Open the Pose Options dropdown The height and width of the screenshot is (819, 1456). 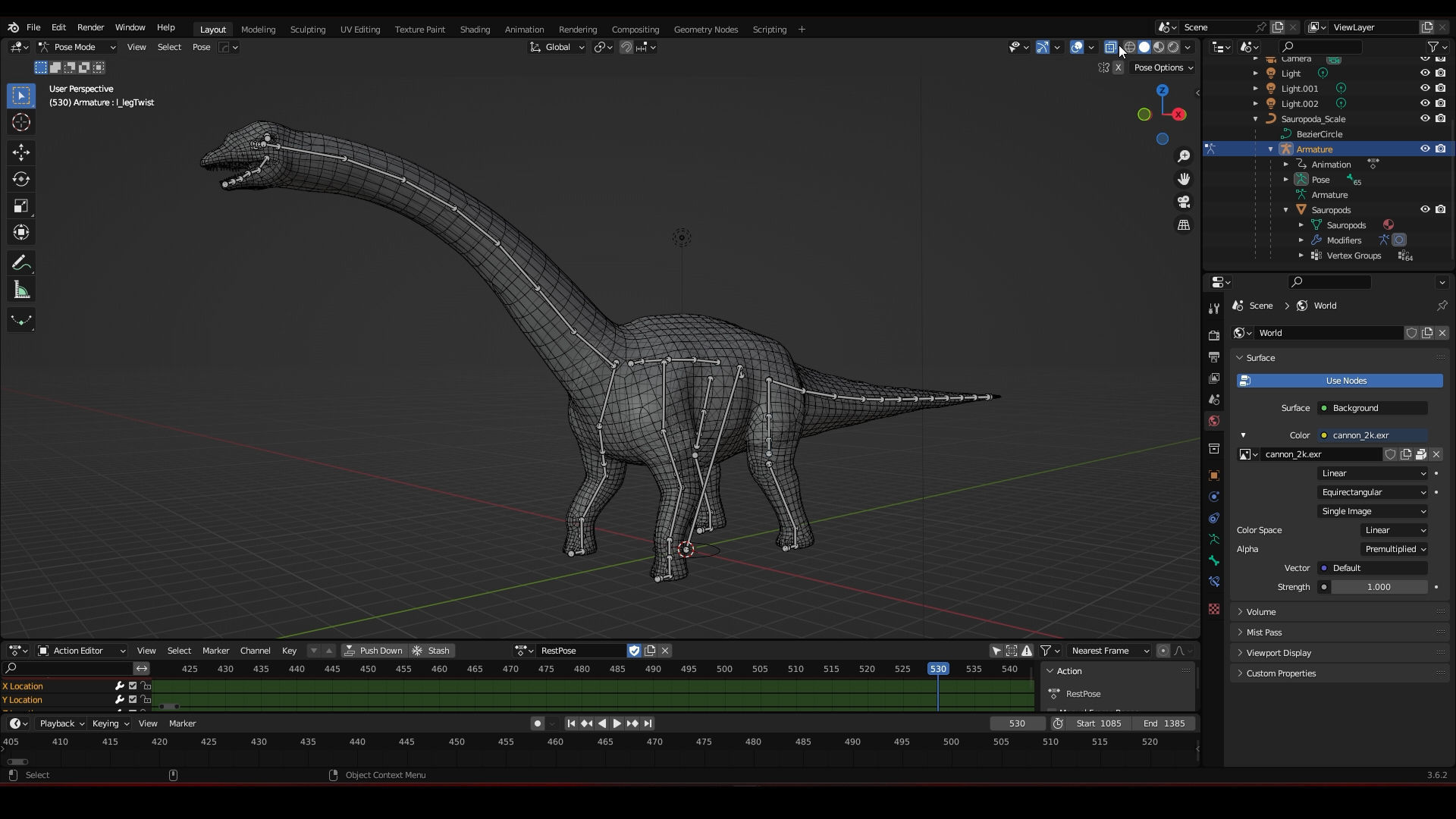pyautogui.click(x=1163, y=67)
